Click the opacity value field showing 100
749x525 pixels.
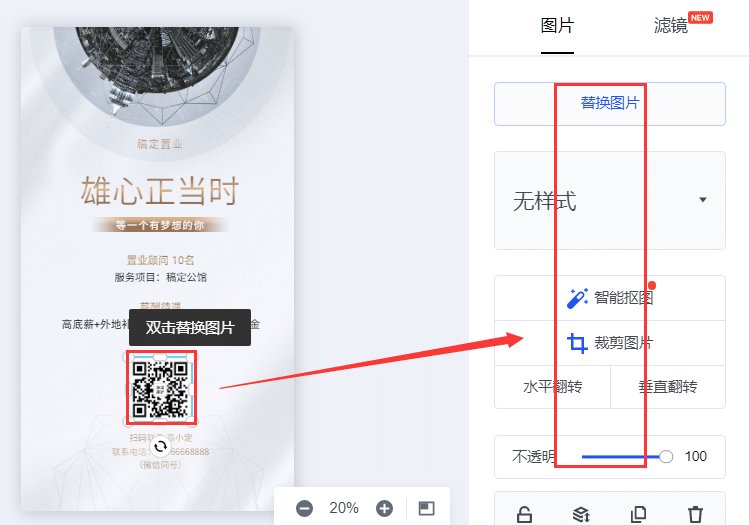(x=696, y=457)
